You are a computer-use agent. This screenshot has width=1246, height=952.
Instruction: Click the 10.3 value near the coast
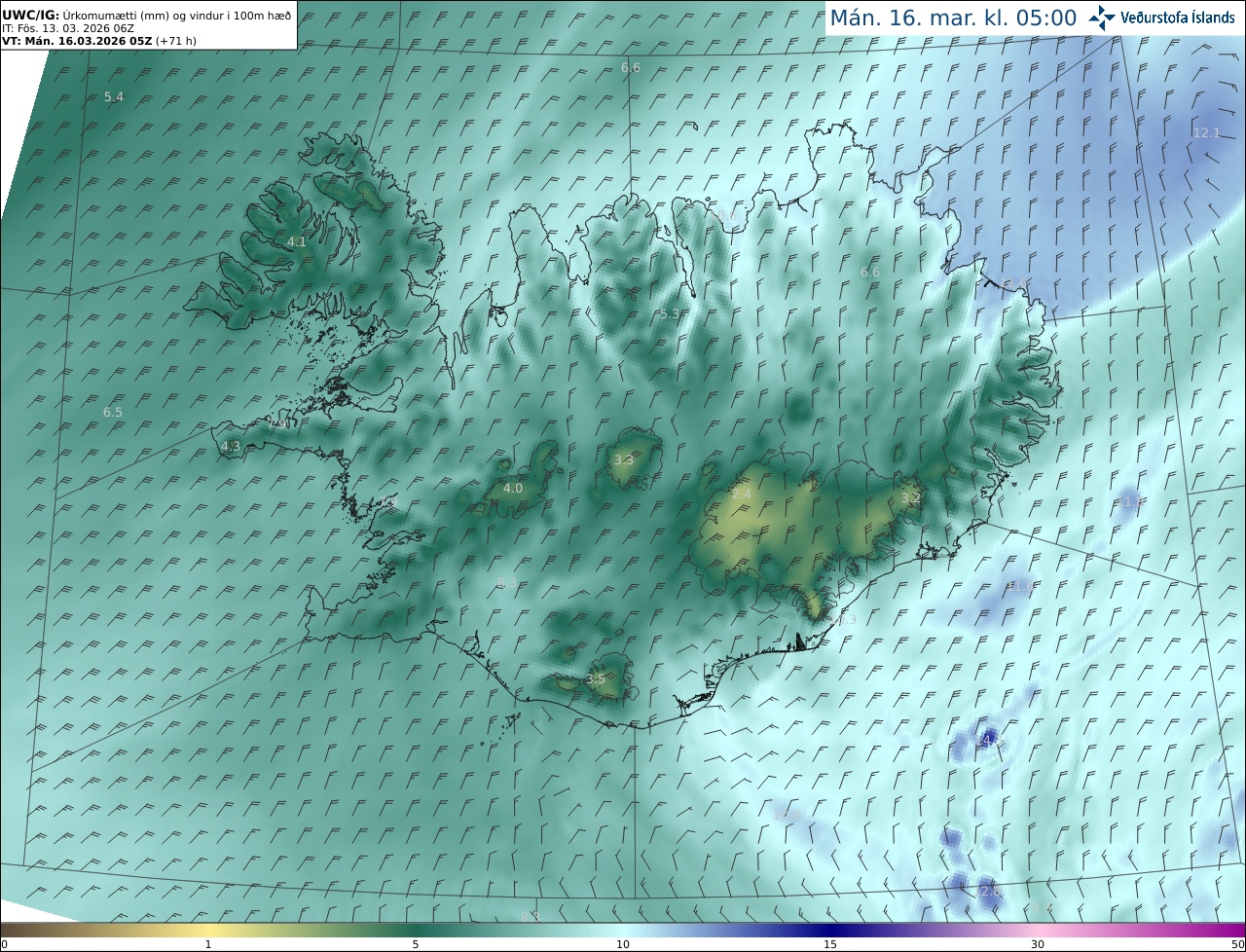(843, 620)
